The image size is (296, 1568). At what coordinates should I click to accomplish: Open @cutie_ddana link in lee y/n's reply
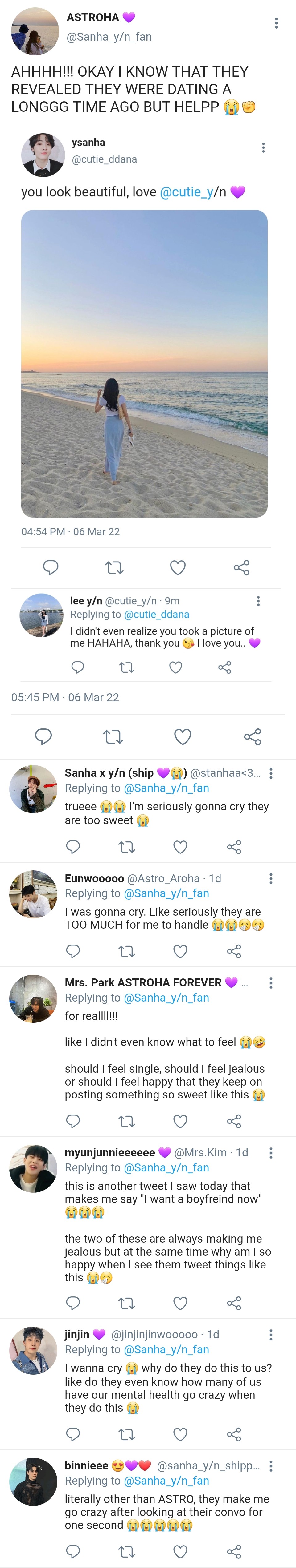[x=157, y=615]
